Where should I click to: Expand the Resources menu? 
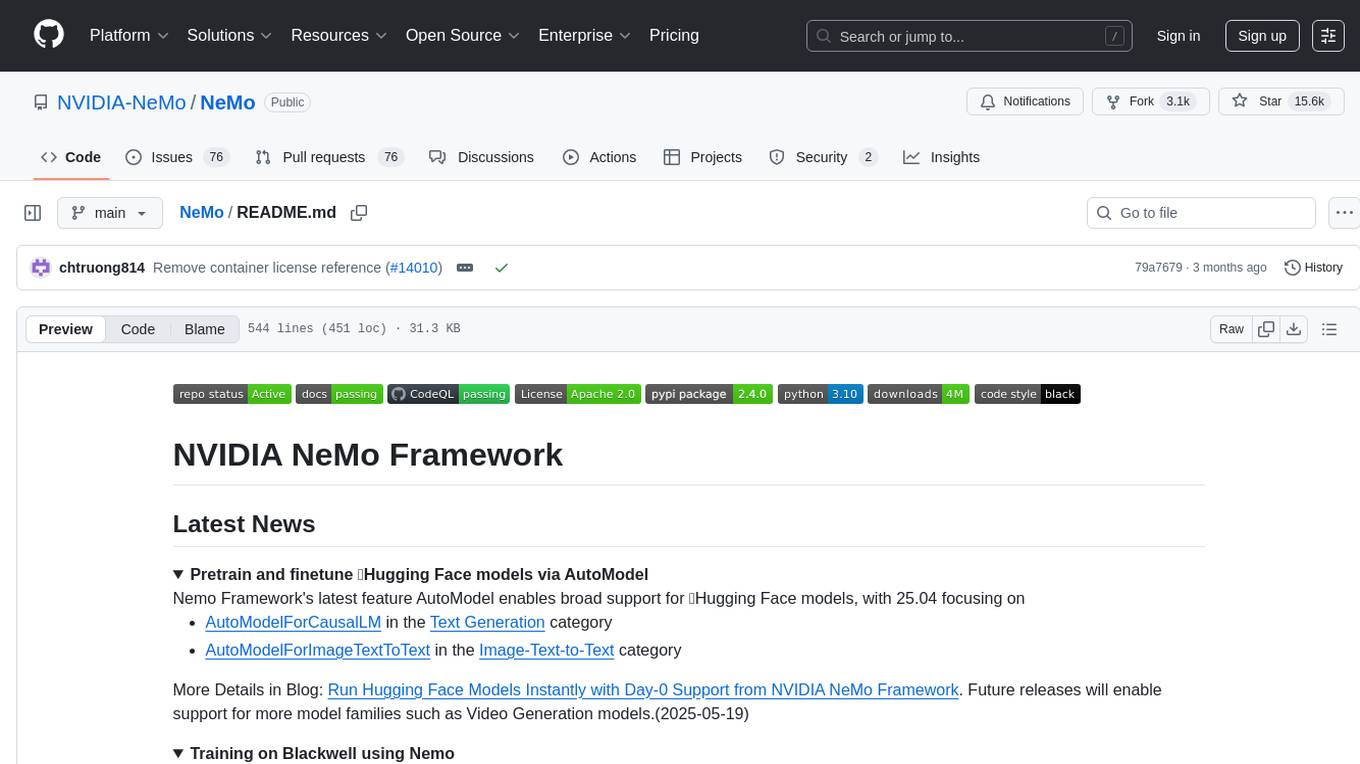click(x=339, y=35)
